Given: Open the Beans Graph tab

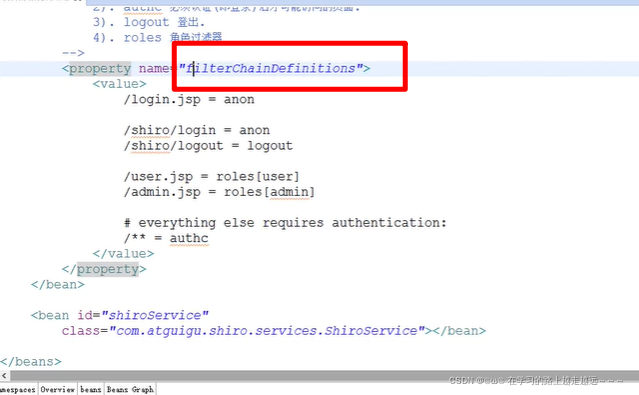Looking at the screenshot, I should click(130, 389).
